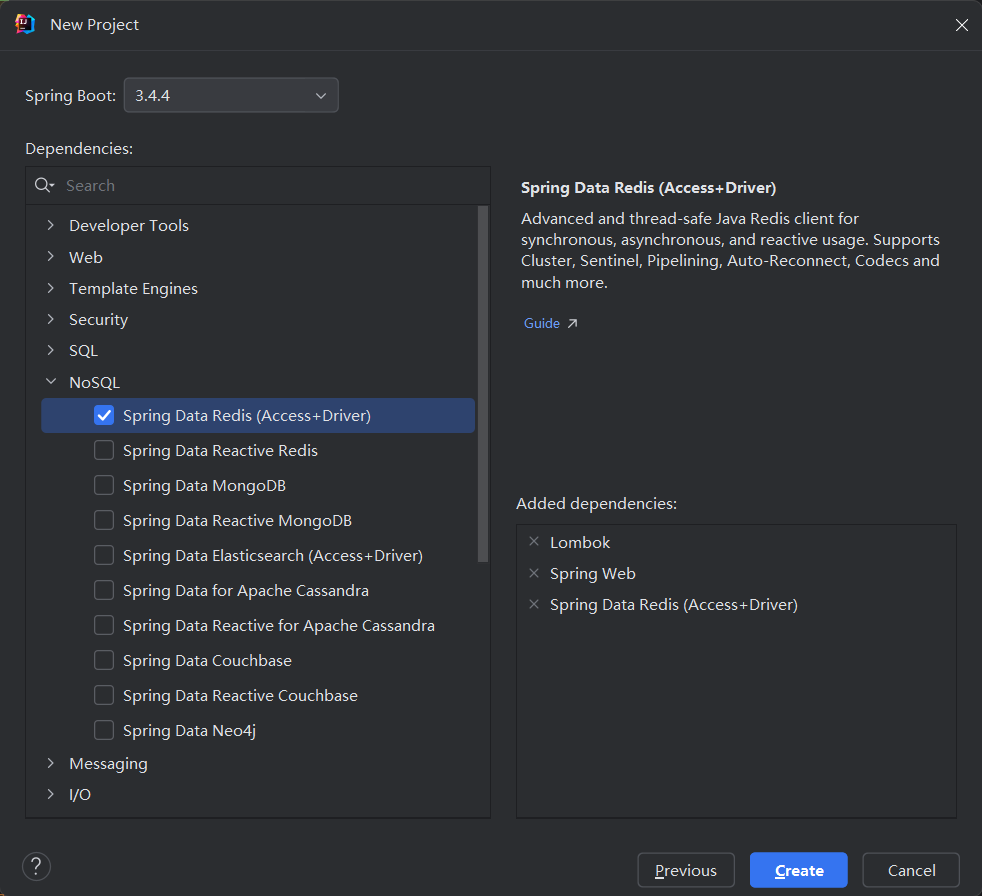Close the New Project dialog
The image size is (982, 896).
(x=961, y=24)
